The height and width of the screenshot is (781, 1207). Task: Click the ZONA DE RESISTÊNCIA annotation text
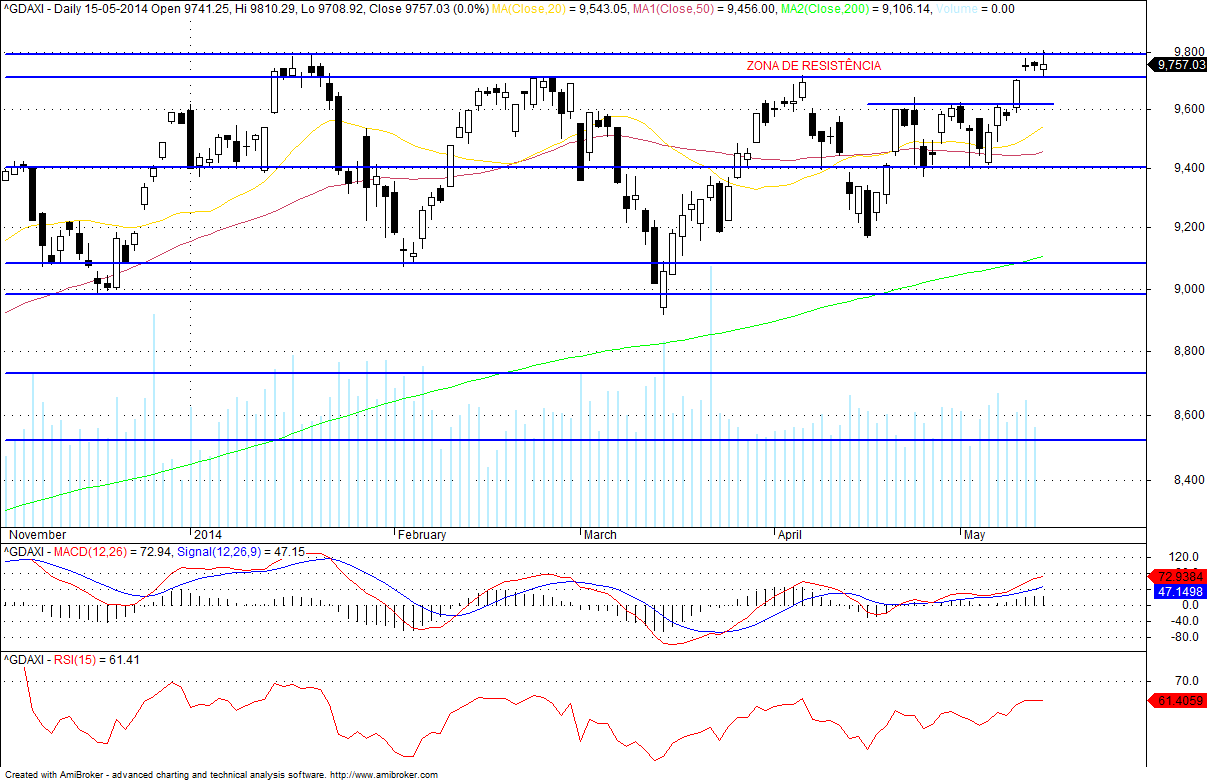click(814, 66)
